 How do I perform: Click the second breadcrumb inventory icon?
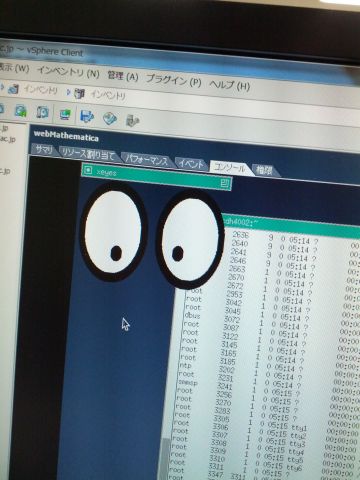click(79, 94)
